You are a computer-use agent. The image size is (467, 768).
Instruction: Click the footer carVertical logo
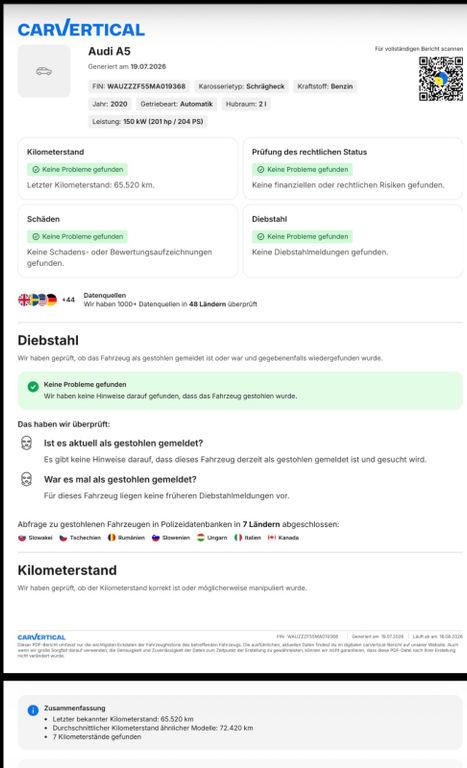pos(41,637)
